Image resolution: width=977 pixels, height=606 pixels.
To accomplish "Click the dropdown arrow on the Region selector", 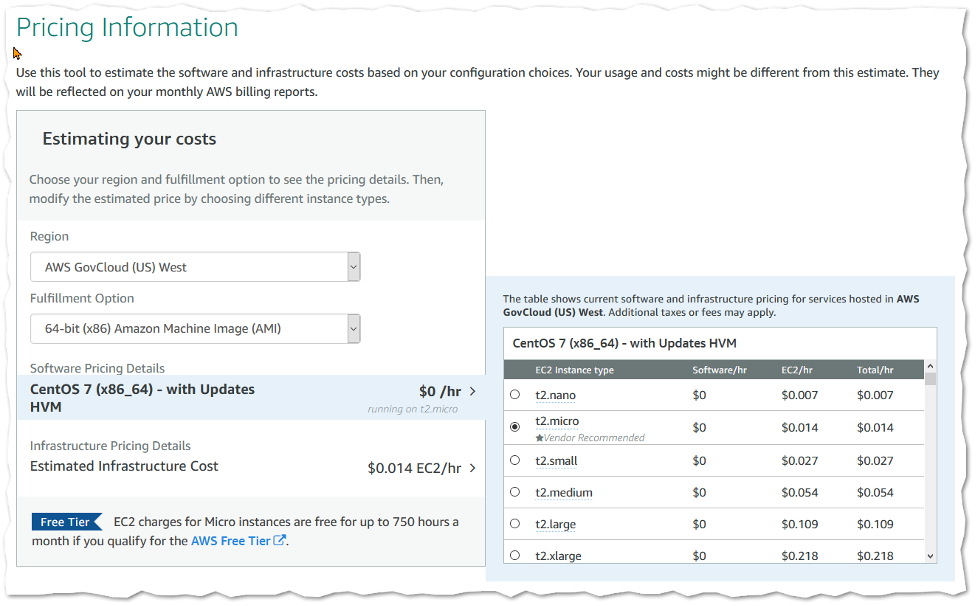I will (353, 267).
